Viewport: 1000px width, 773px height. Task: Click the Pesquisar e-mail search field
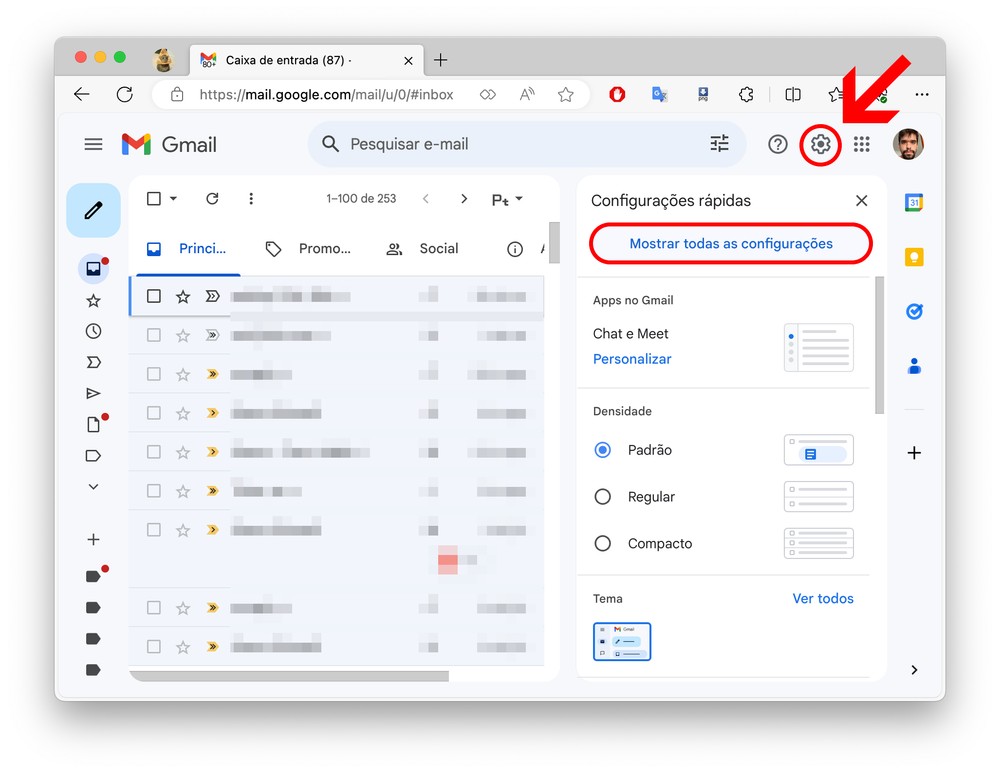click(527, 144)
